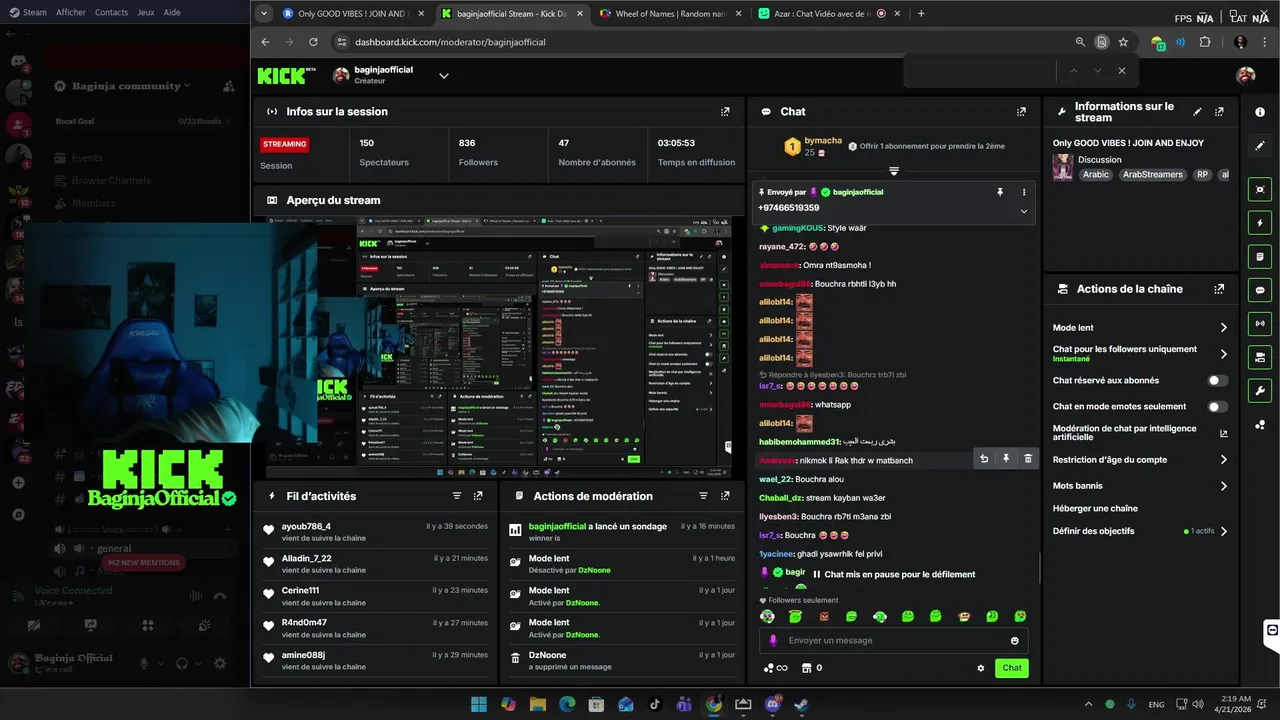Screen dimensions: 1280x720
Task: Click the stream preview widget icon in sidebar
Action: [1260, 189]
